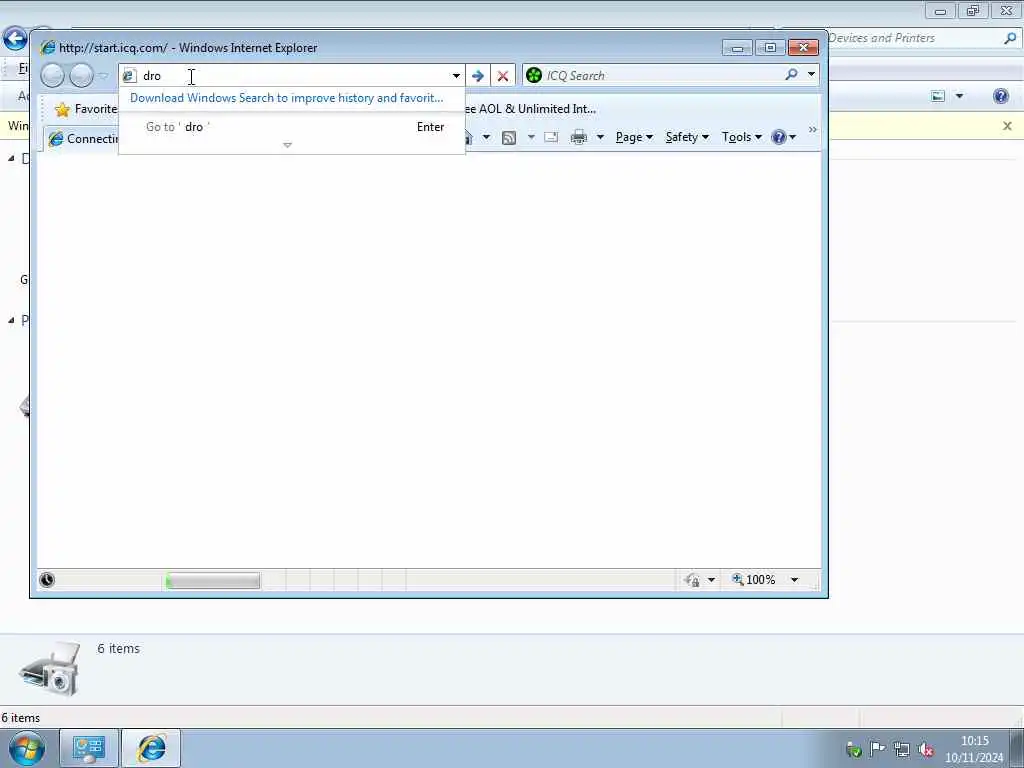Click the Show desktop button

[x=1017, y=748]
